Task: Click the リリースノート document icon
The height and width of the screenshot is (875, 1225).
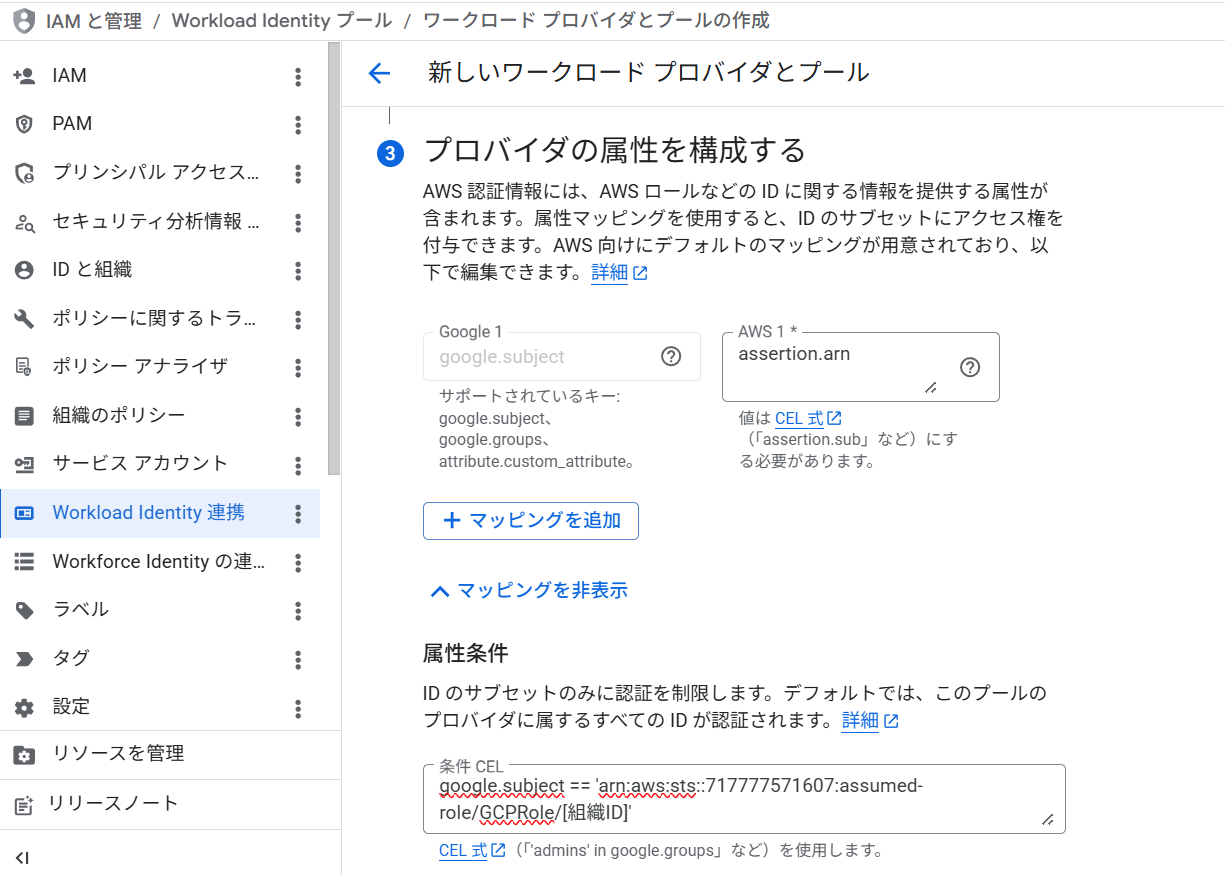Action: (x=24, y=804)
